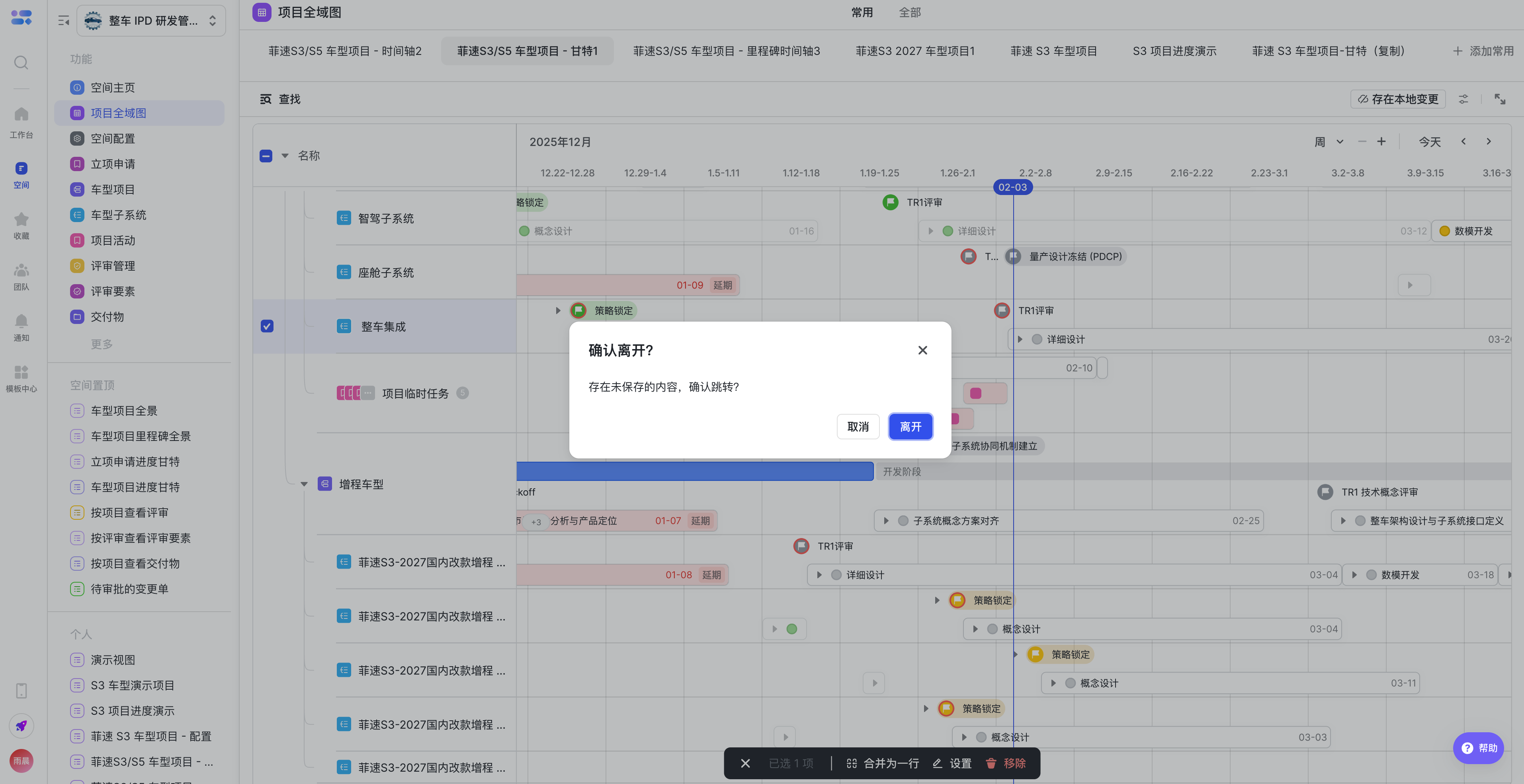
Task: Click the search icon in left rail
Action: (21, 62)
